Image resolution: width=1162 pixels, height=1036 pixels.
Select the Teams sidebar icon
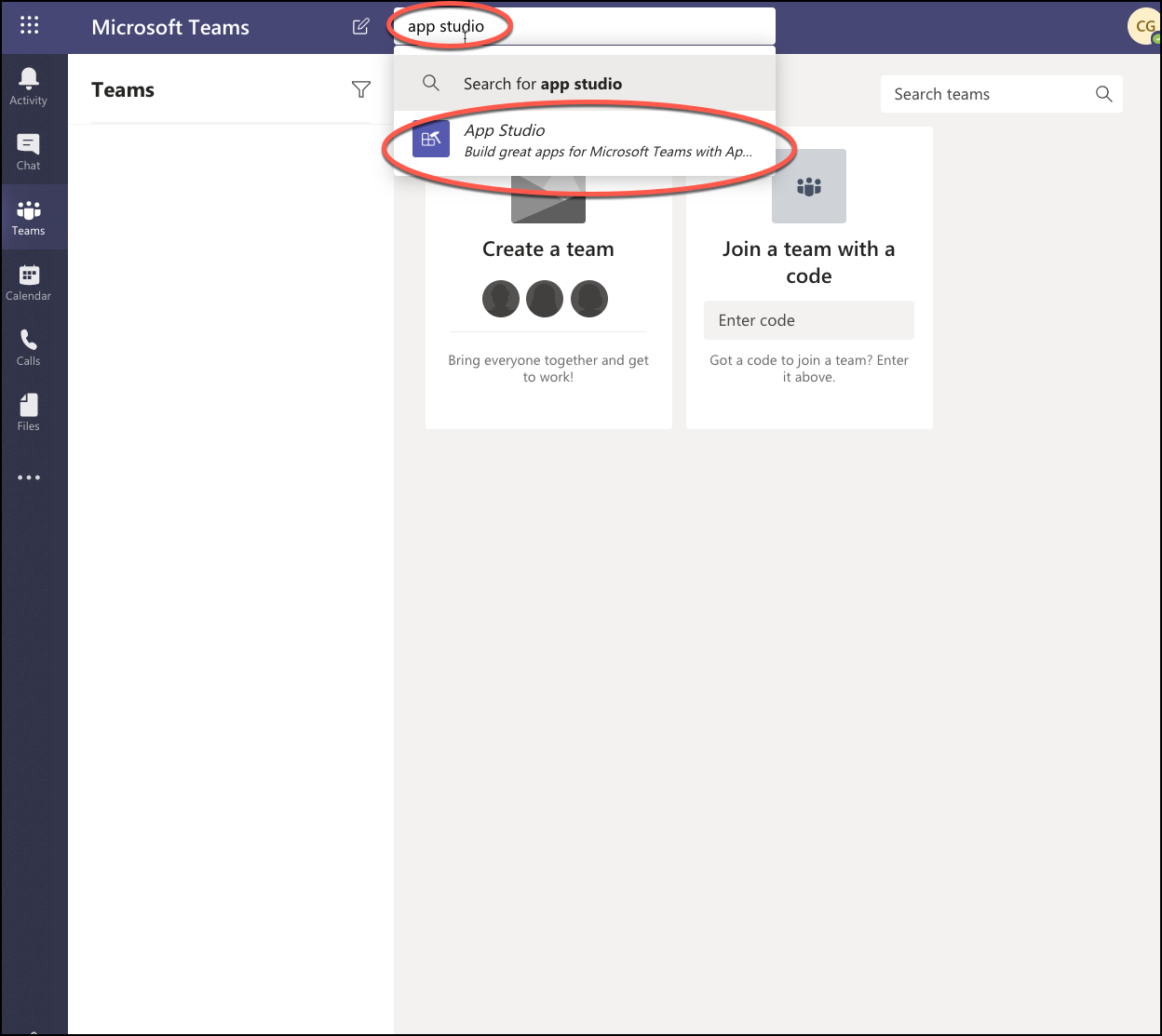[29, 217]
